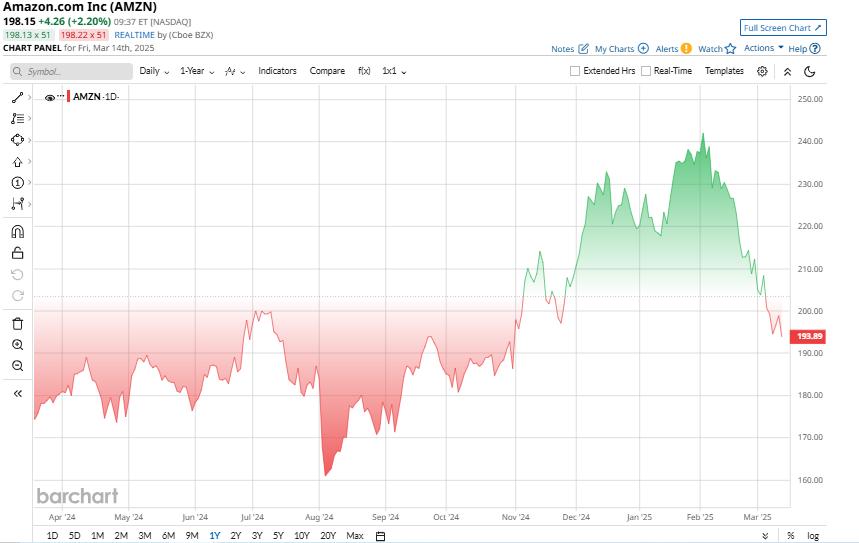Open the chart type dropdown
859x543 pixels.
coord(235,71)
